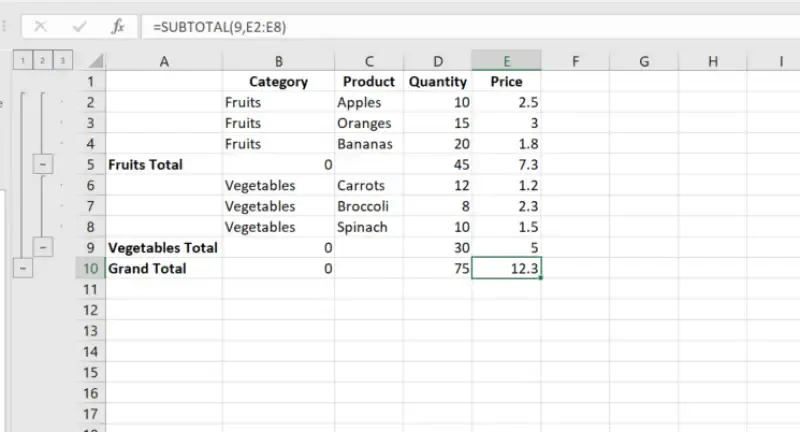Select column A header
This screenshot has width=800, height=432.
click(x=164, y=62)
